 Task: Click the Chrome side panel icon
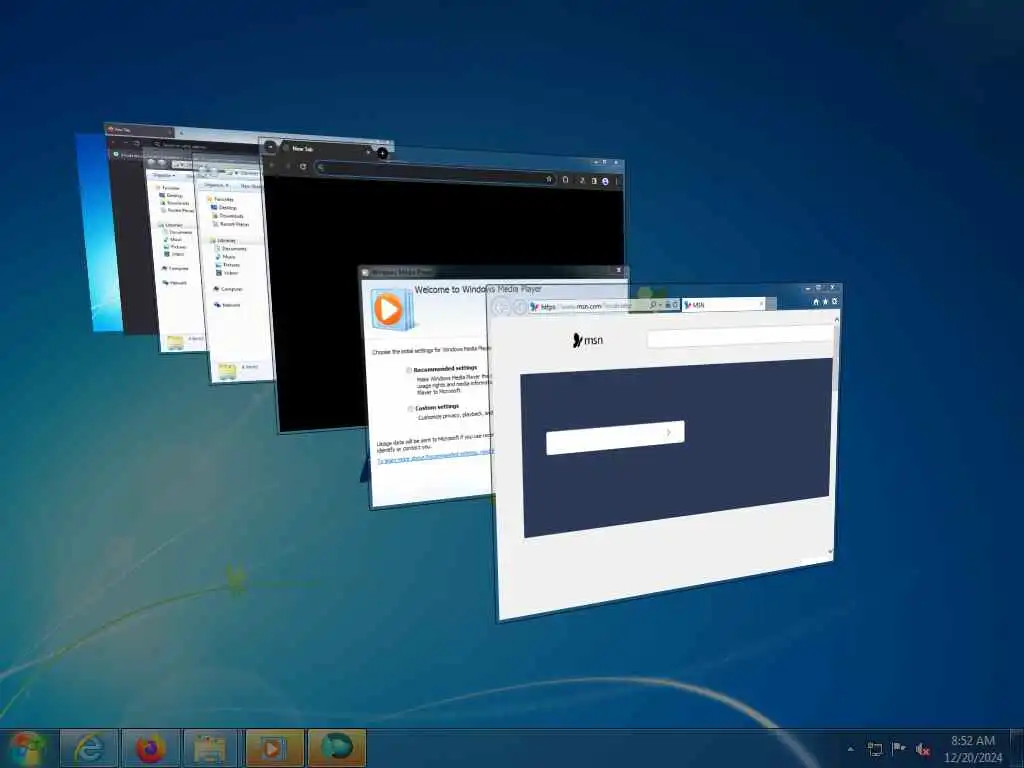594,181
